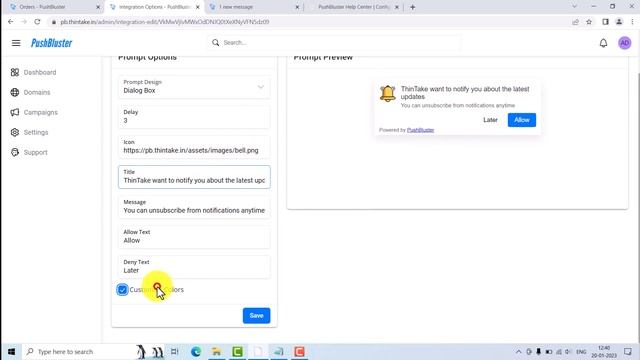Bookmark this page with the star icon
The height and width of the screenshot is (360, 640).
pos(589,22)
